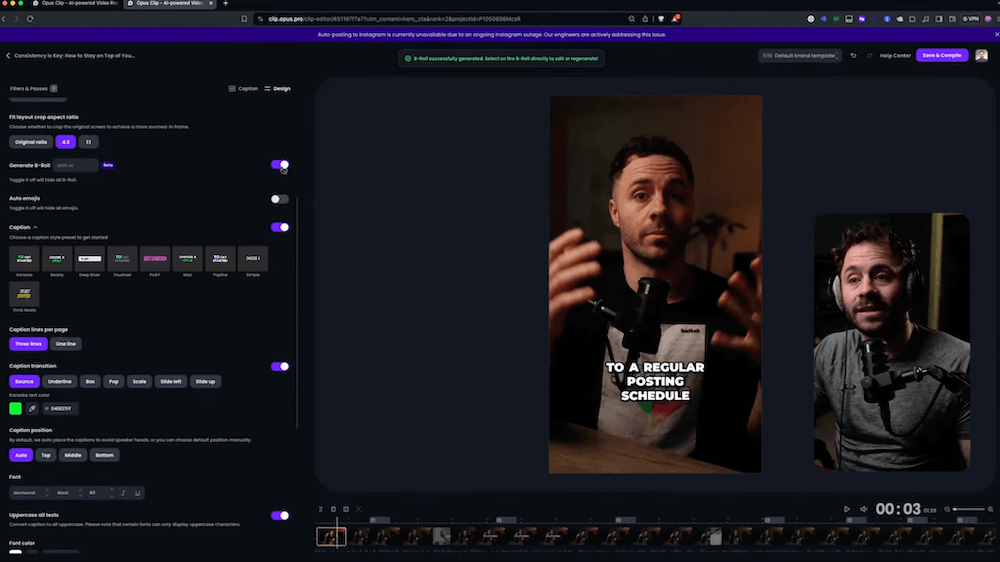Open the Fillers & Pauses tab
This screenshot has width=1000, height=562.
[33, 89]
